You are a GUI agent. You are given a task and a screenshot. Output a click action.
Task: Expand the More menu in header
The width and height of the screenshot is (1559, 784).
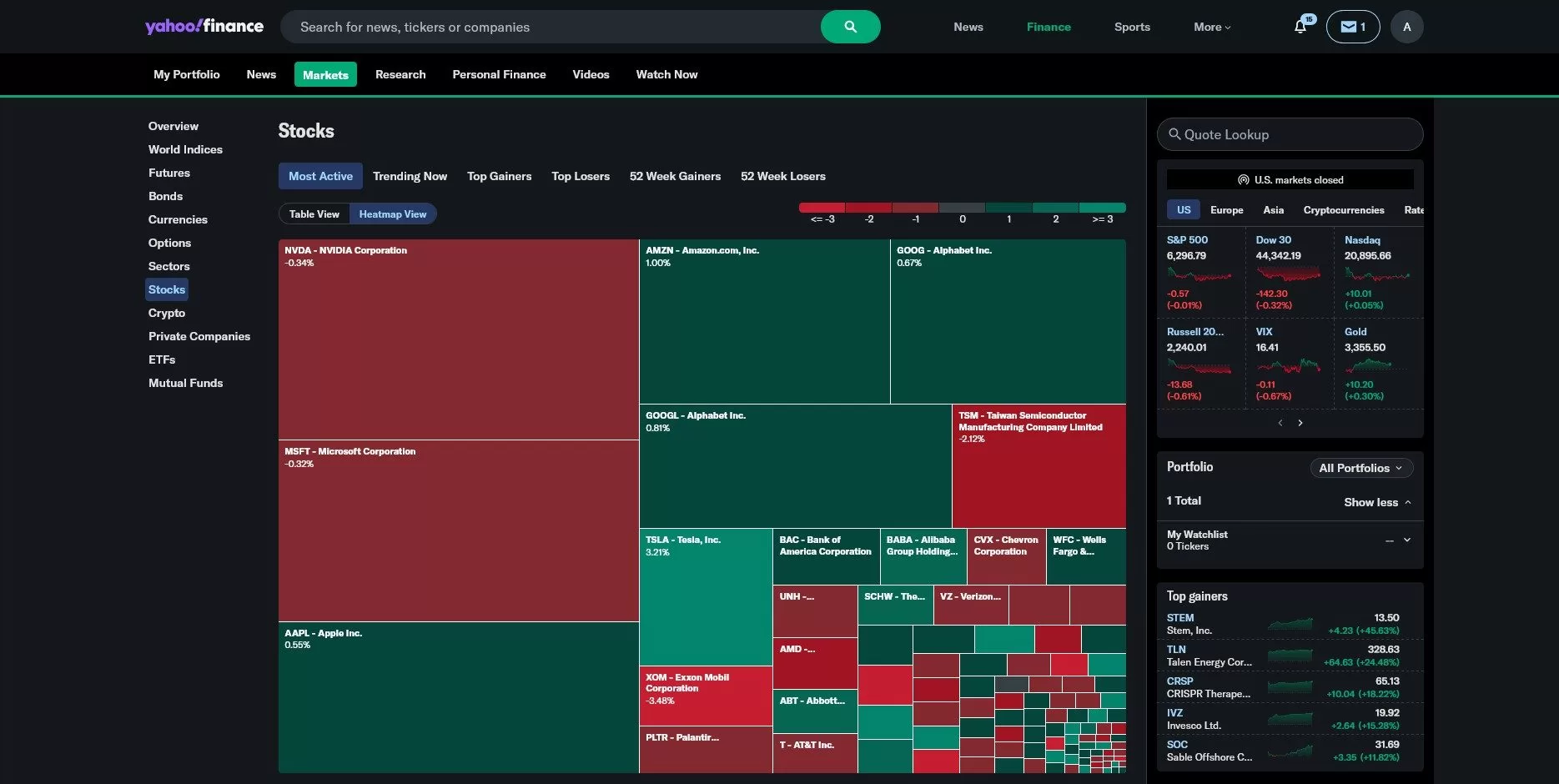tap(1212, 27)
